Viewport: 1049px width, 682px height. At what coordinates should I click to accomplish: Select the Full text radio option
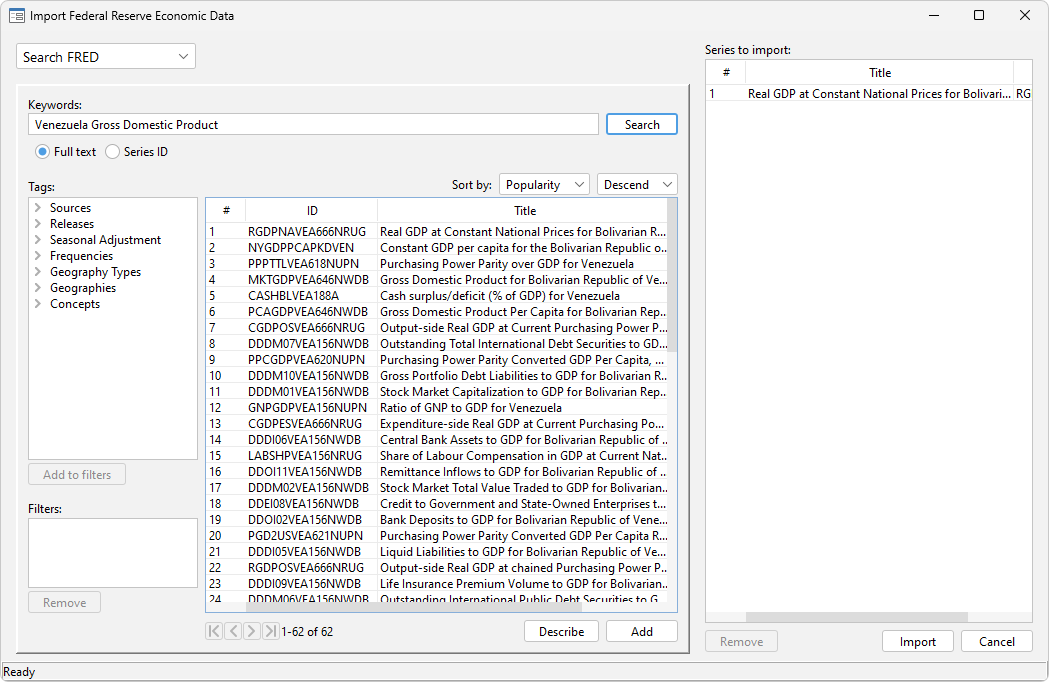(66, 152)
